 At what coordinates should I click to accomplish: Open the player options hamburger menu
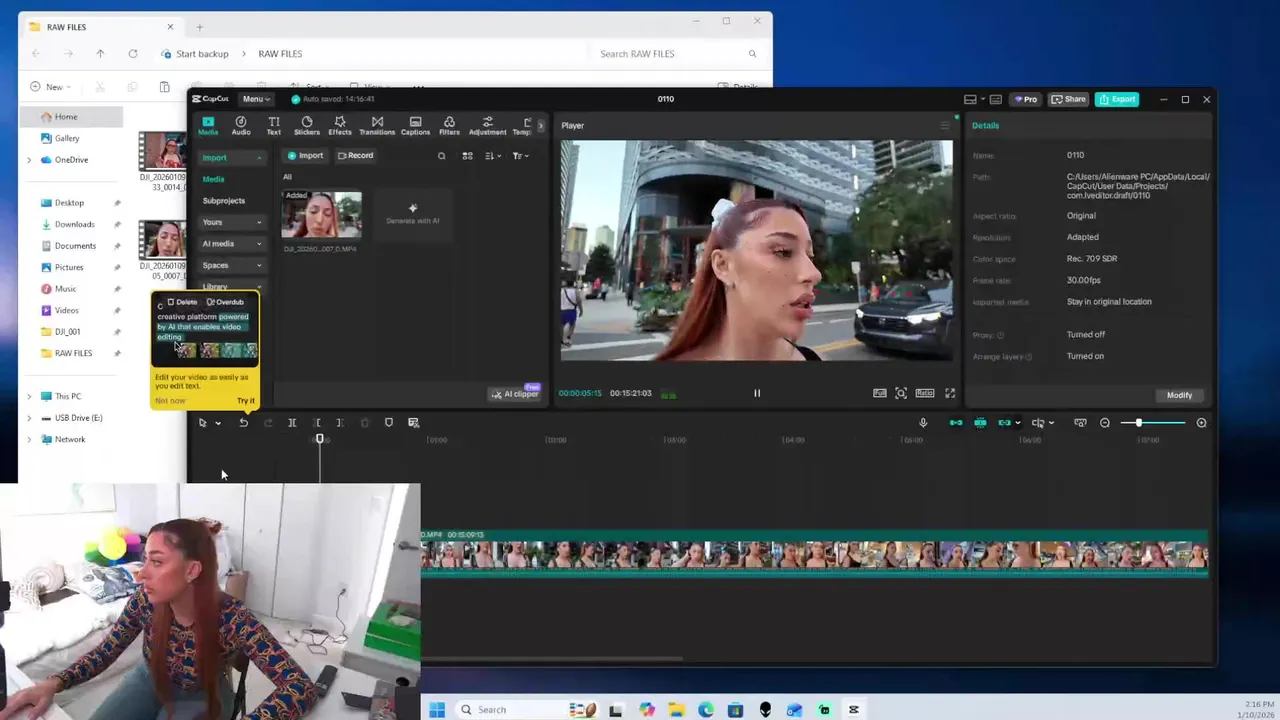[944, 126]
